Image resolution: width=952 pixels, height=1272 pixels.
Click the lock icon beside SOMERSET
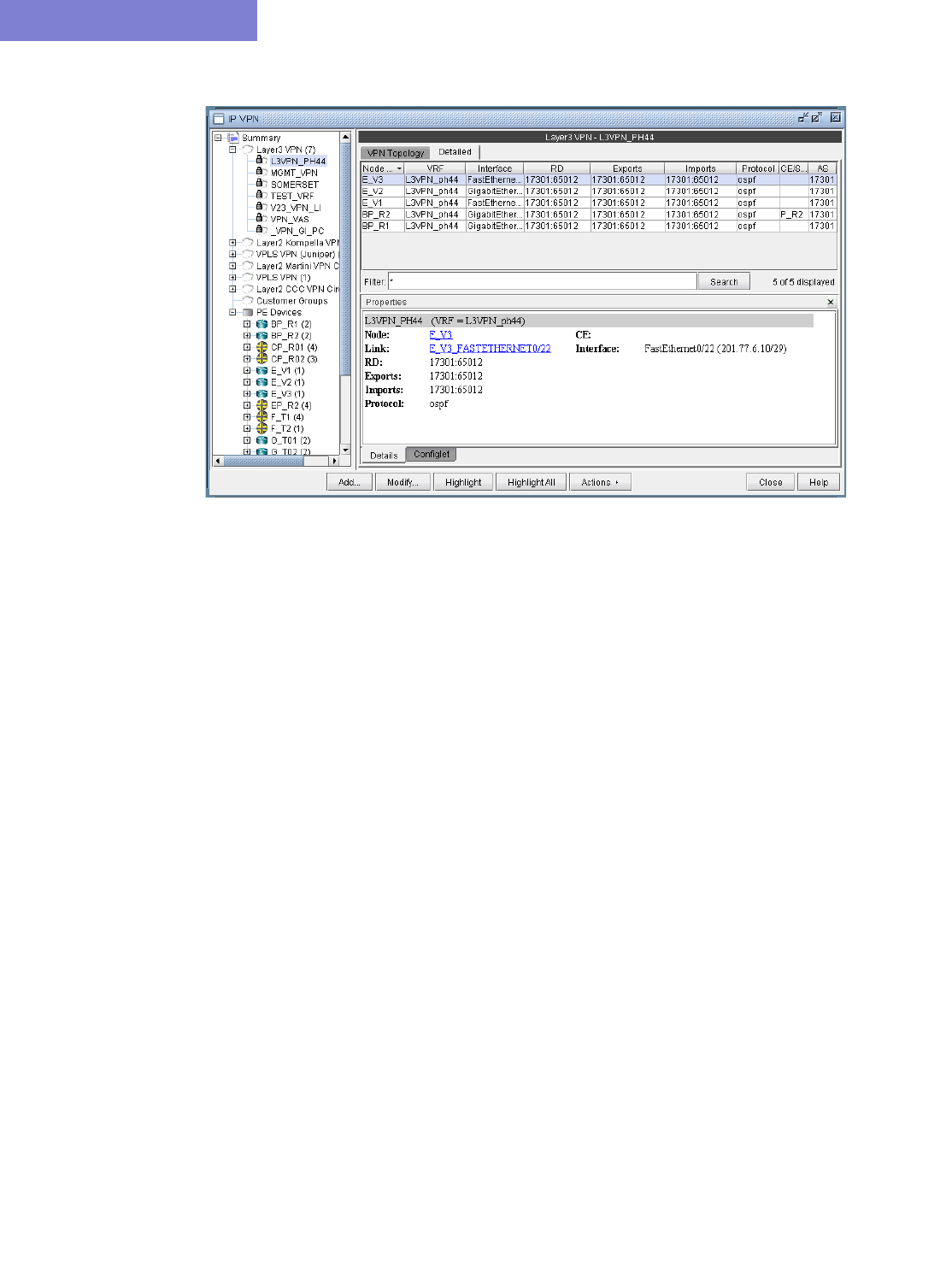(262, 184)
